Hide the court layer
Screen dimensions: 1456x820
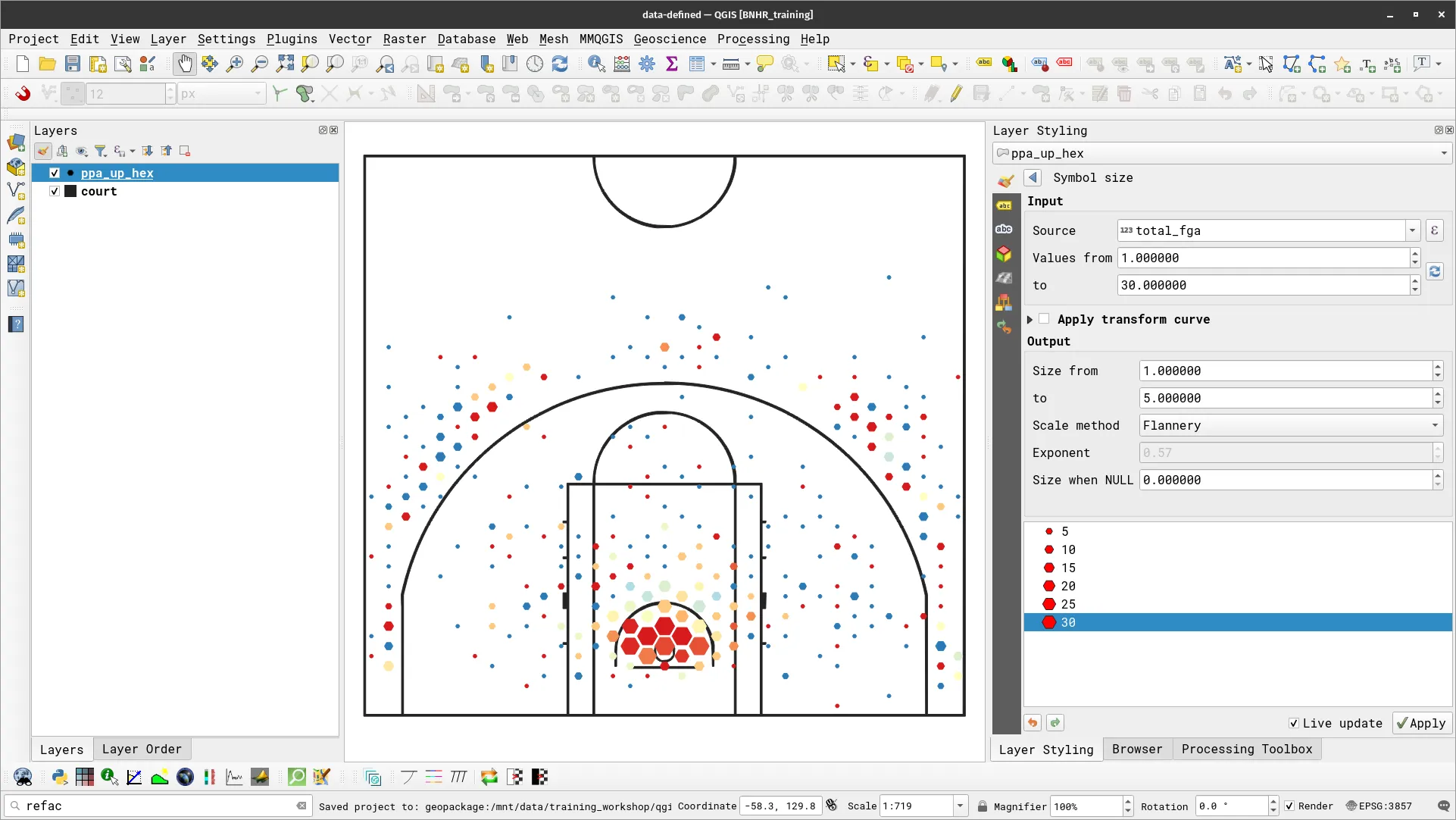54,191
